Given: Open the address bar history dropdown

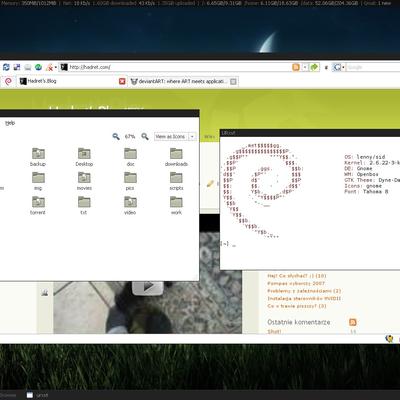Looking at the screenshot, I should pyautogui.click(x=305, y=67).
